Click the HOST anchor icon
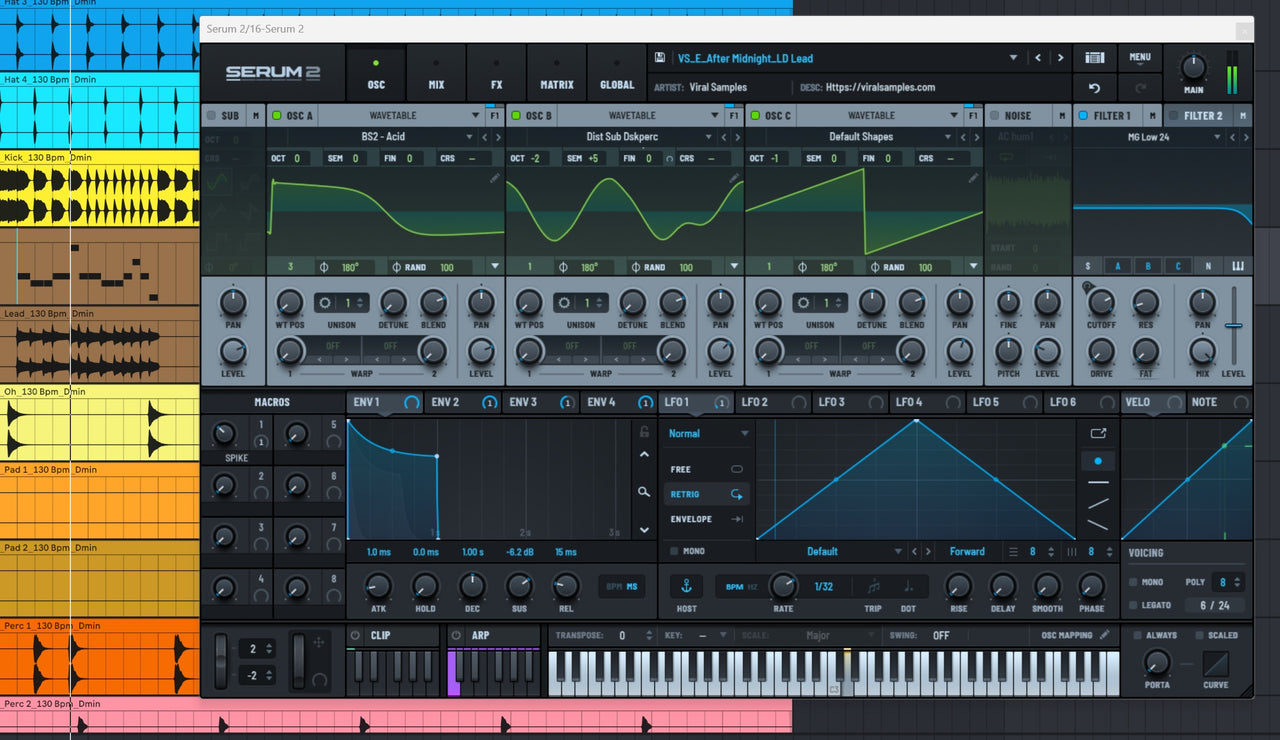1280x740 pixels. (x=686, y=586)
